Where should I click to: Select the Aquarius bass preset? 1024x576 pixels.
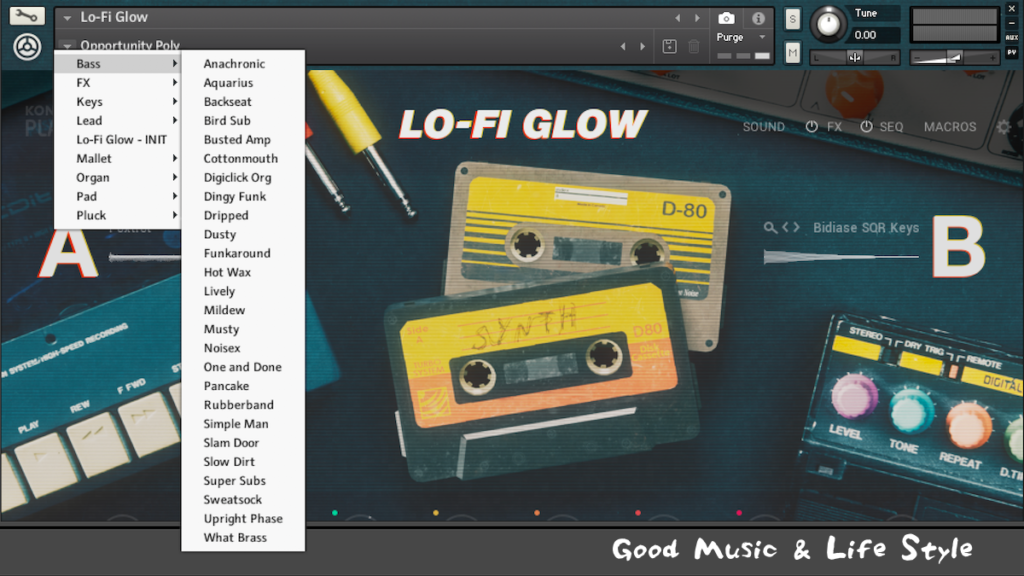(243, 82)
